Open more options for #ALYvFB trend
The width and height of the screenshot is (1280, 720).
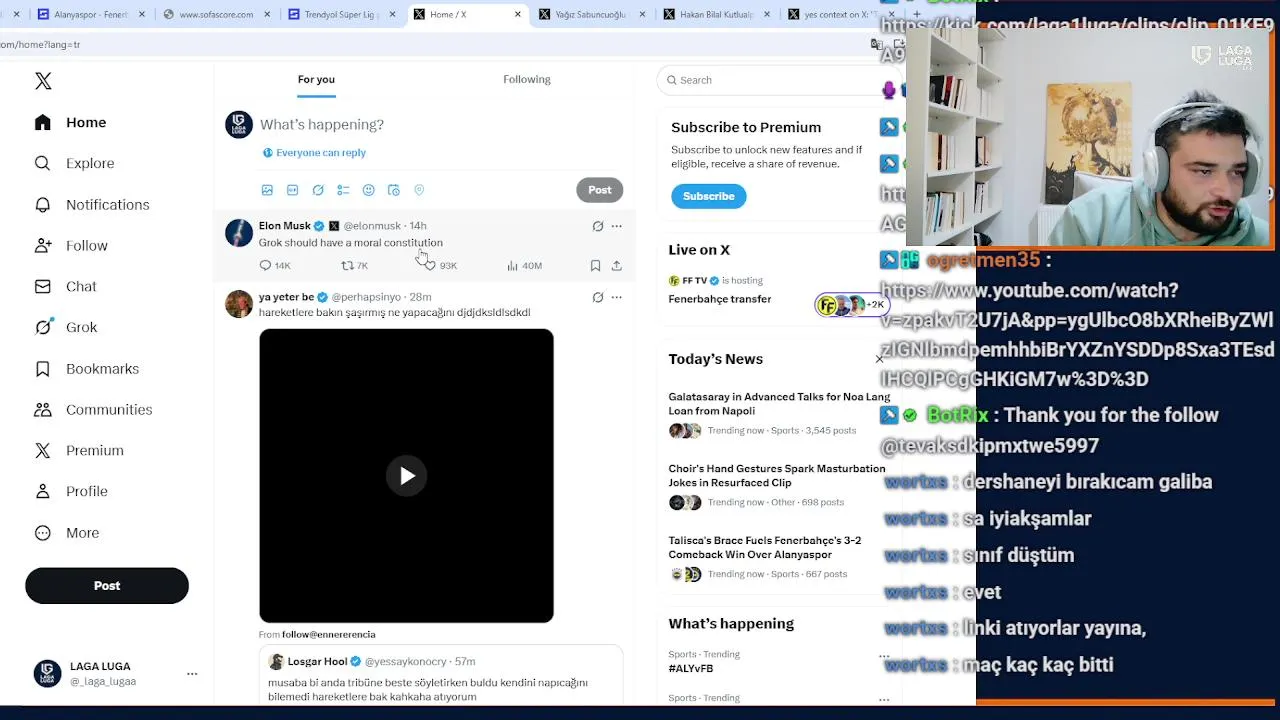point(884,657)
